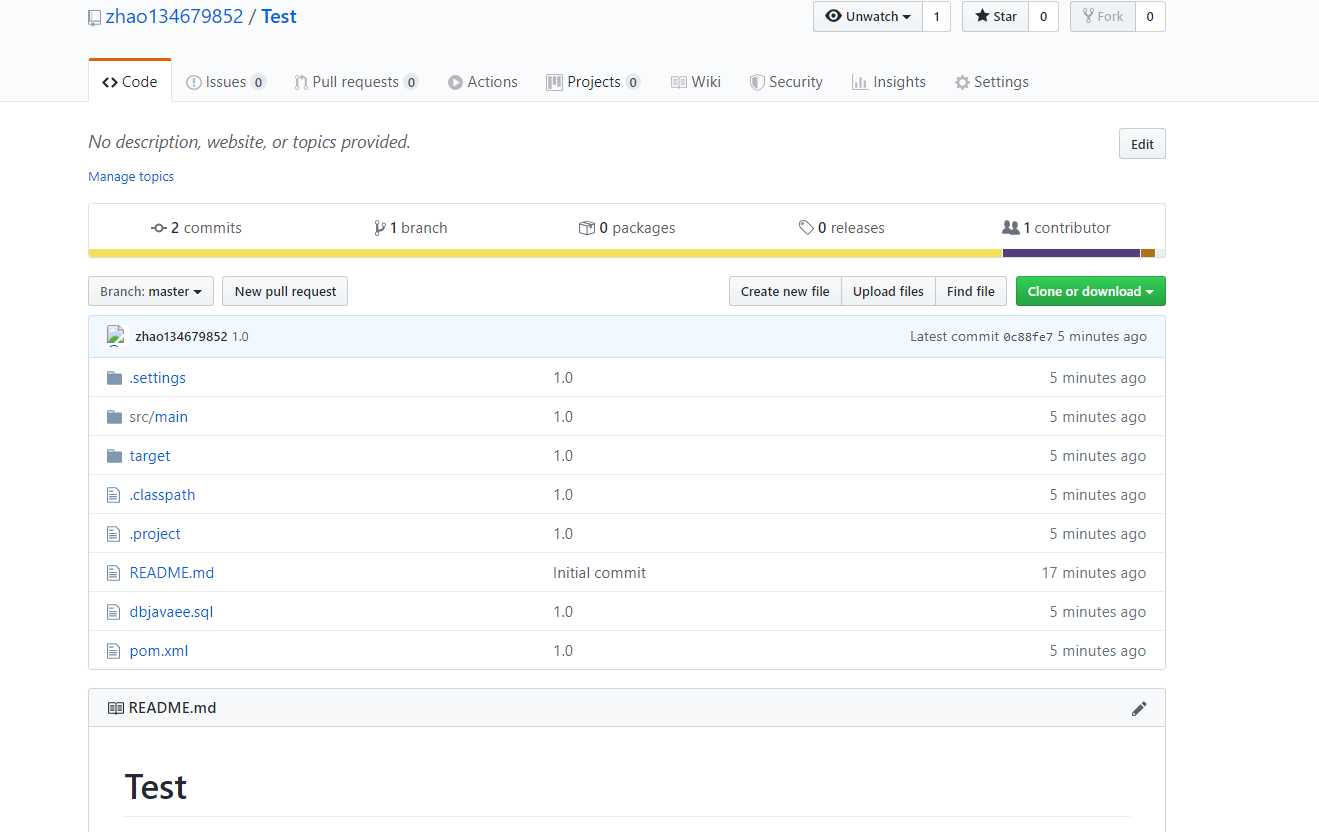The height and width of the screenshot is (832, 1319).
Task: Click the Manage topics link
Action: pos(131,176)
